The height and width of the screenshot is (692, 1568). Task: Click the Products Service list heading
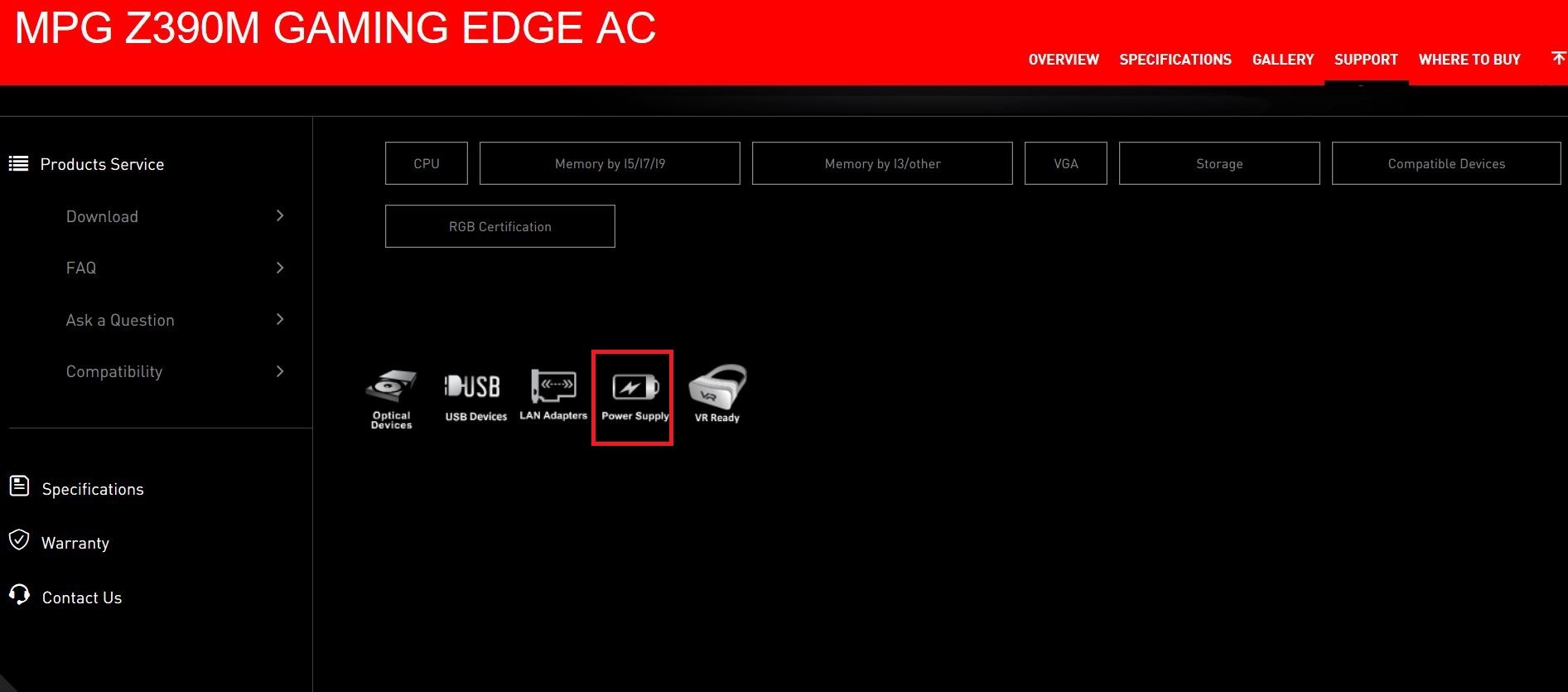pyautogui.click(x=102, y=164)
